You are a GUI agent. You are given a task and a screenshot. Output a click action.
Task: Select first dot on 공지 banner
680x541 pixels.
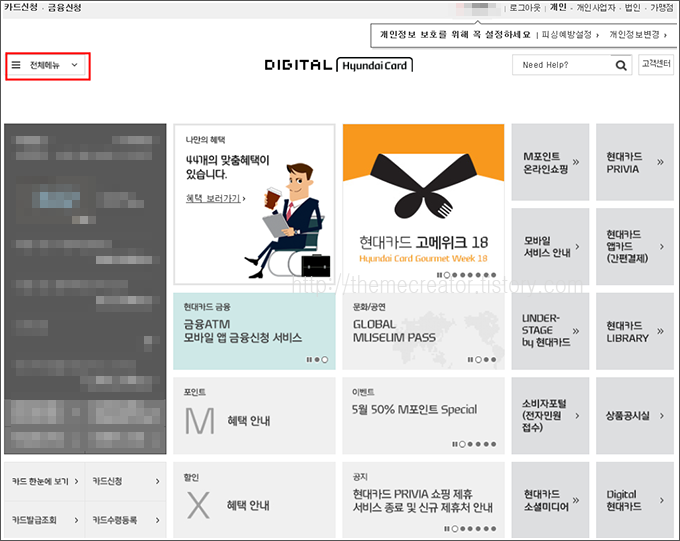[x=454, y=529]
